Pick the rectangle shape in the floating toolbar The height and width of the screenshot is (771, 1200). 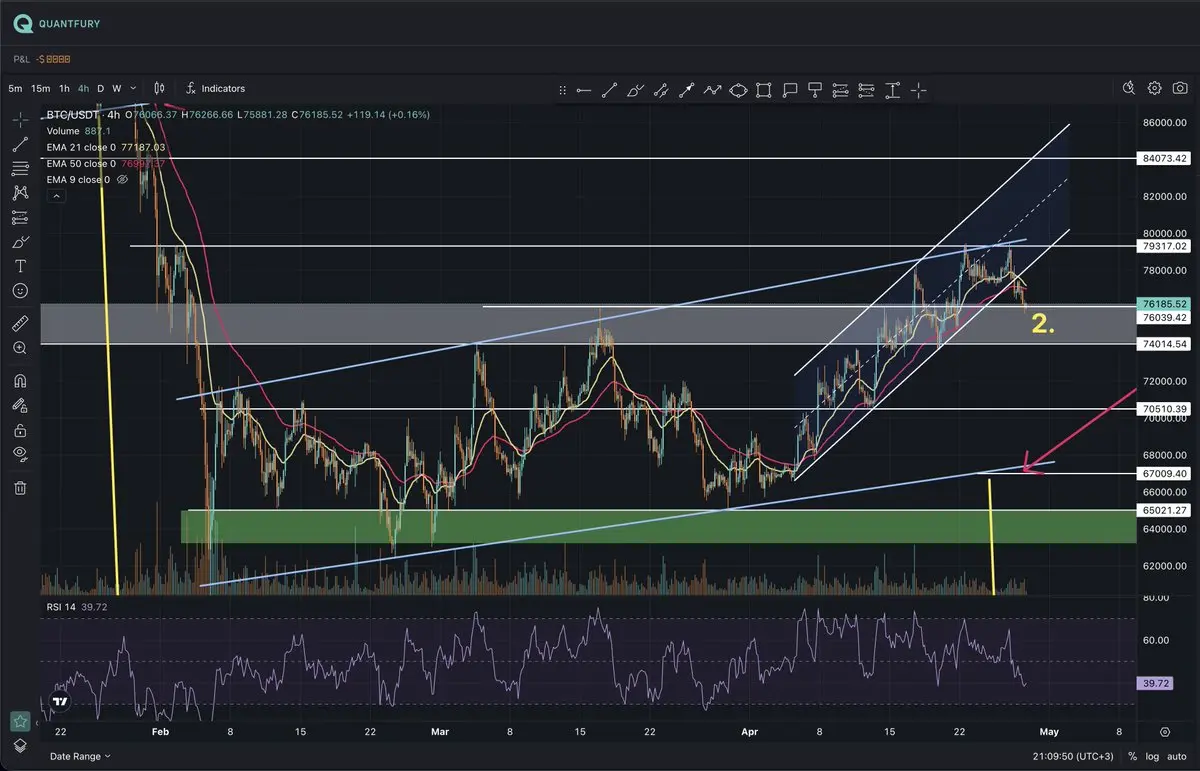764,90
